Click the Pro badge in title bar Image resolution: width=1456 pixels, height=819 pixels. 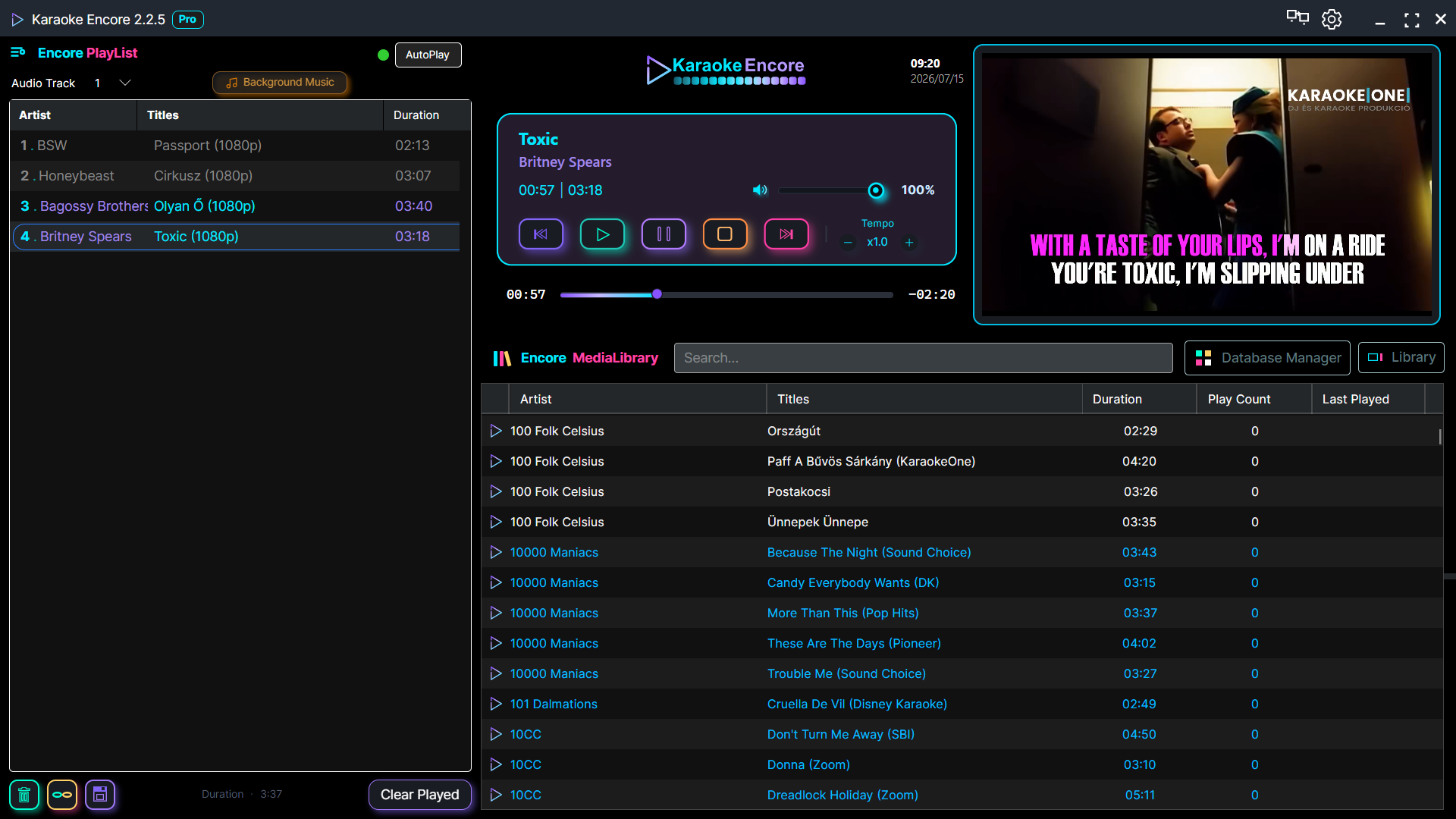188,20
